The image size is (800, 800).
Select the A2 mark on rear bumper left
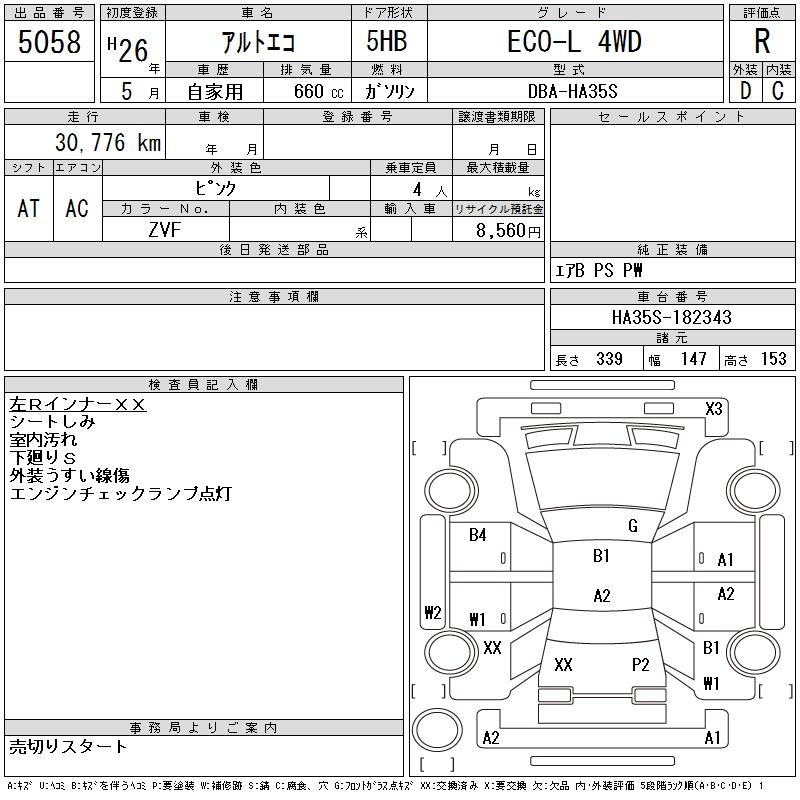[491, 738]
